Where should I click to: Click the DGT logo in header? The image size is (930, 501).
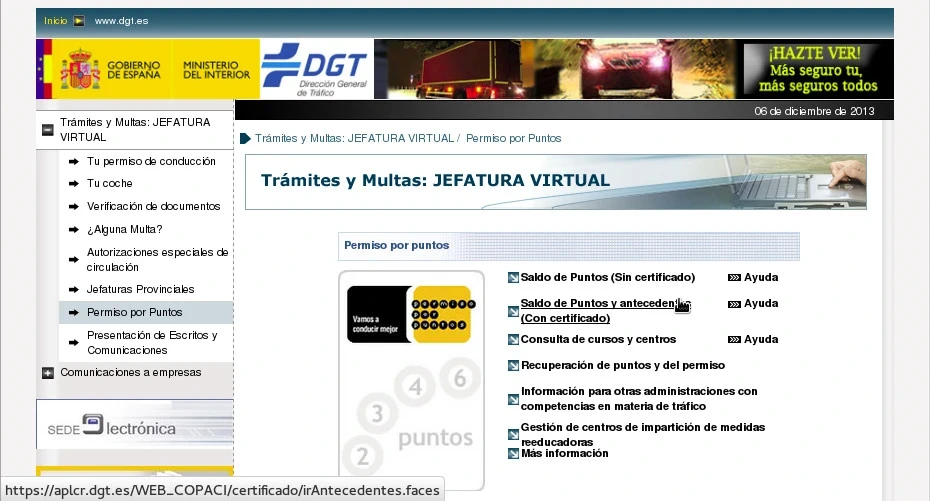316,69
